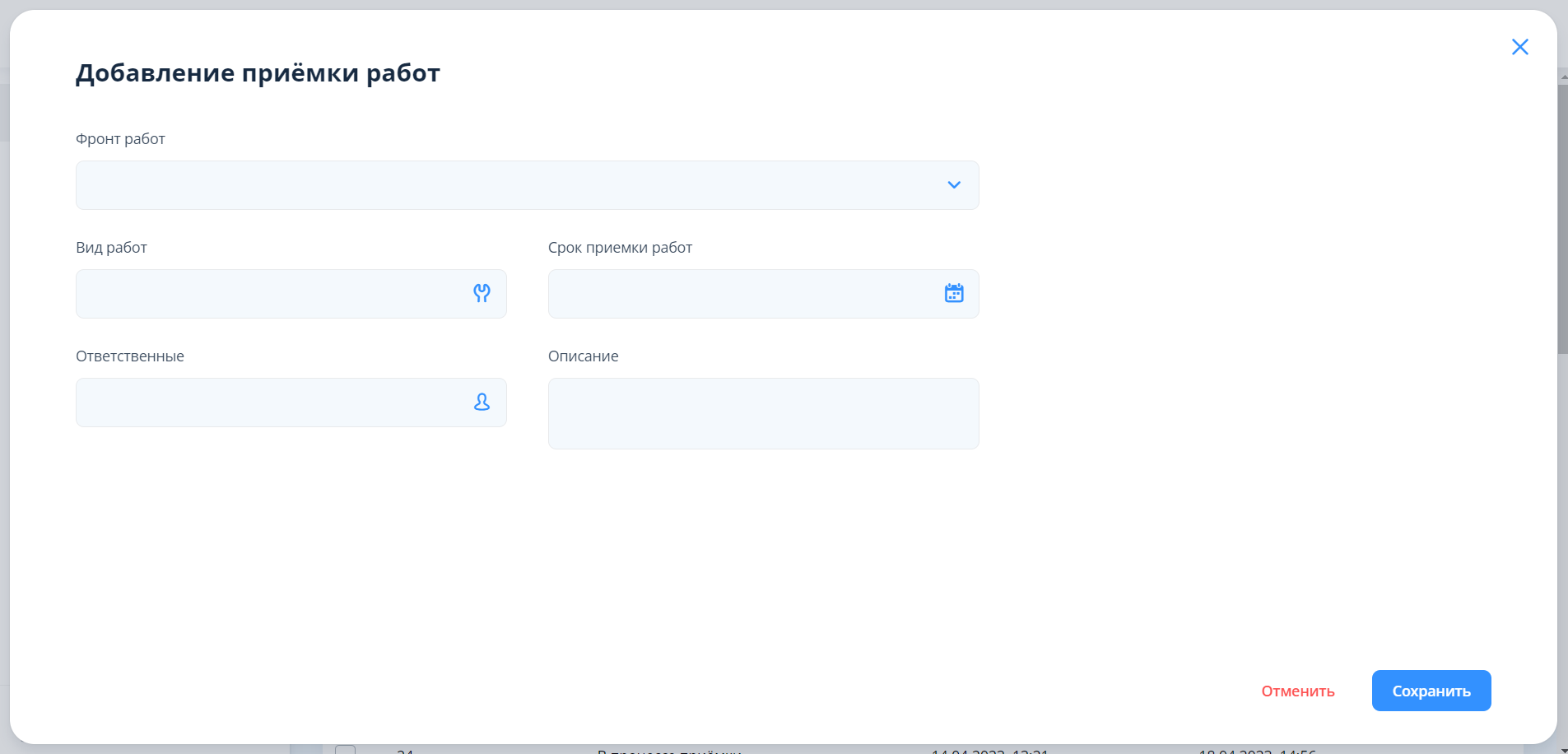Focus the Ответственные input field
This screenshot has width=1568, height=754.
272,403
